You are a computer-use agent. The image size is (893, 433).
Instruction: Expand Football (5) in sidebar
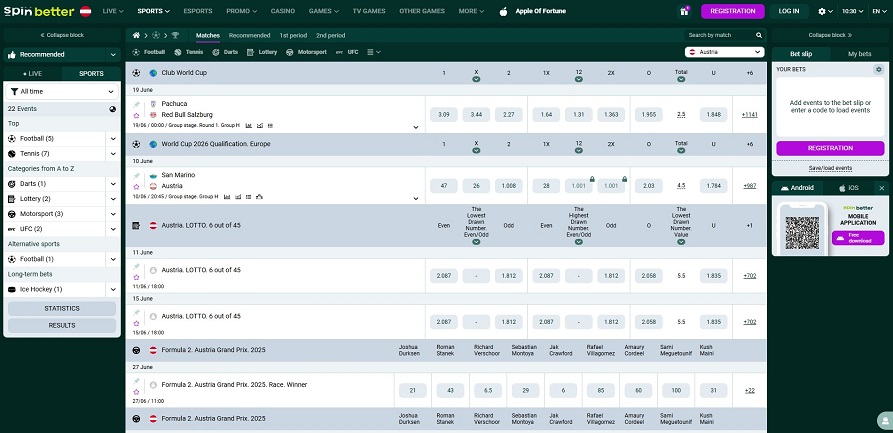(x=113, y=138)
